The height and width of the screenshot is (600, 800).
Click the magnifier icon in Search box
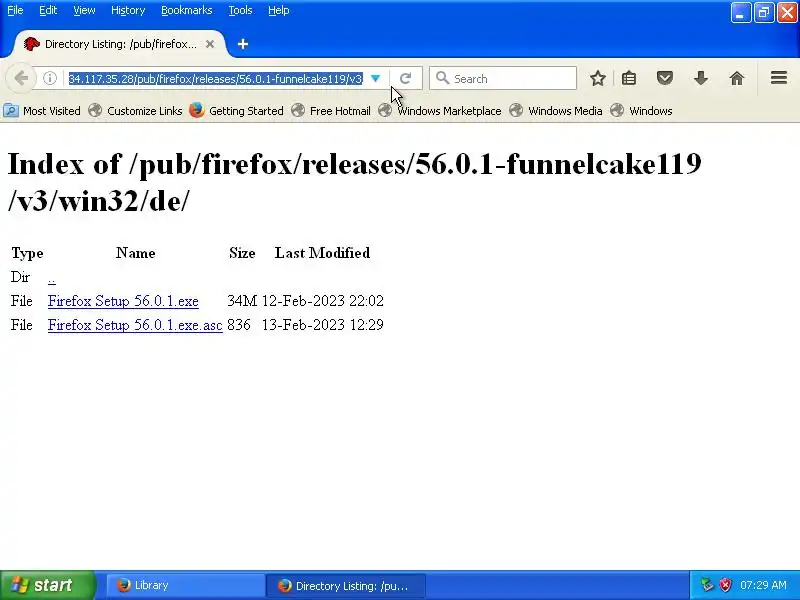pyautogui.click(x=442, y=78)
